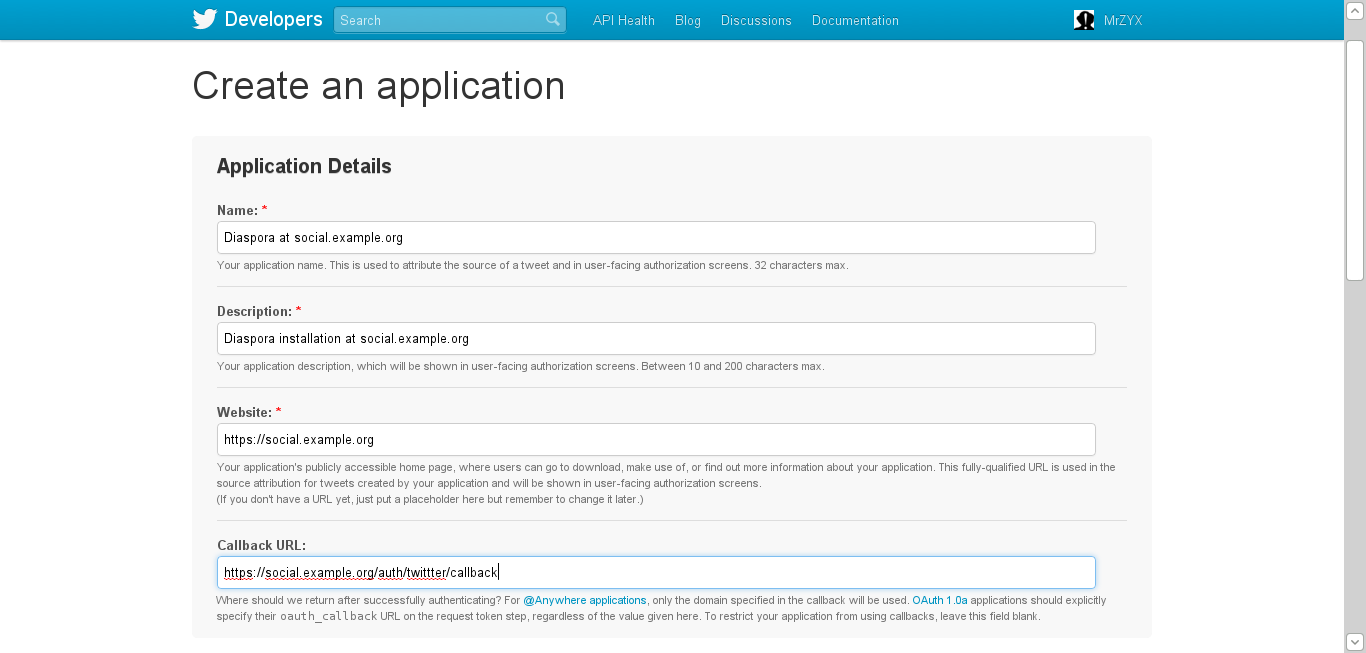
Task: Open the MrZYX account menu
Action: 1123,20
